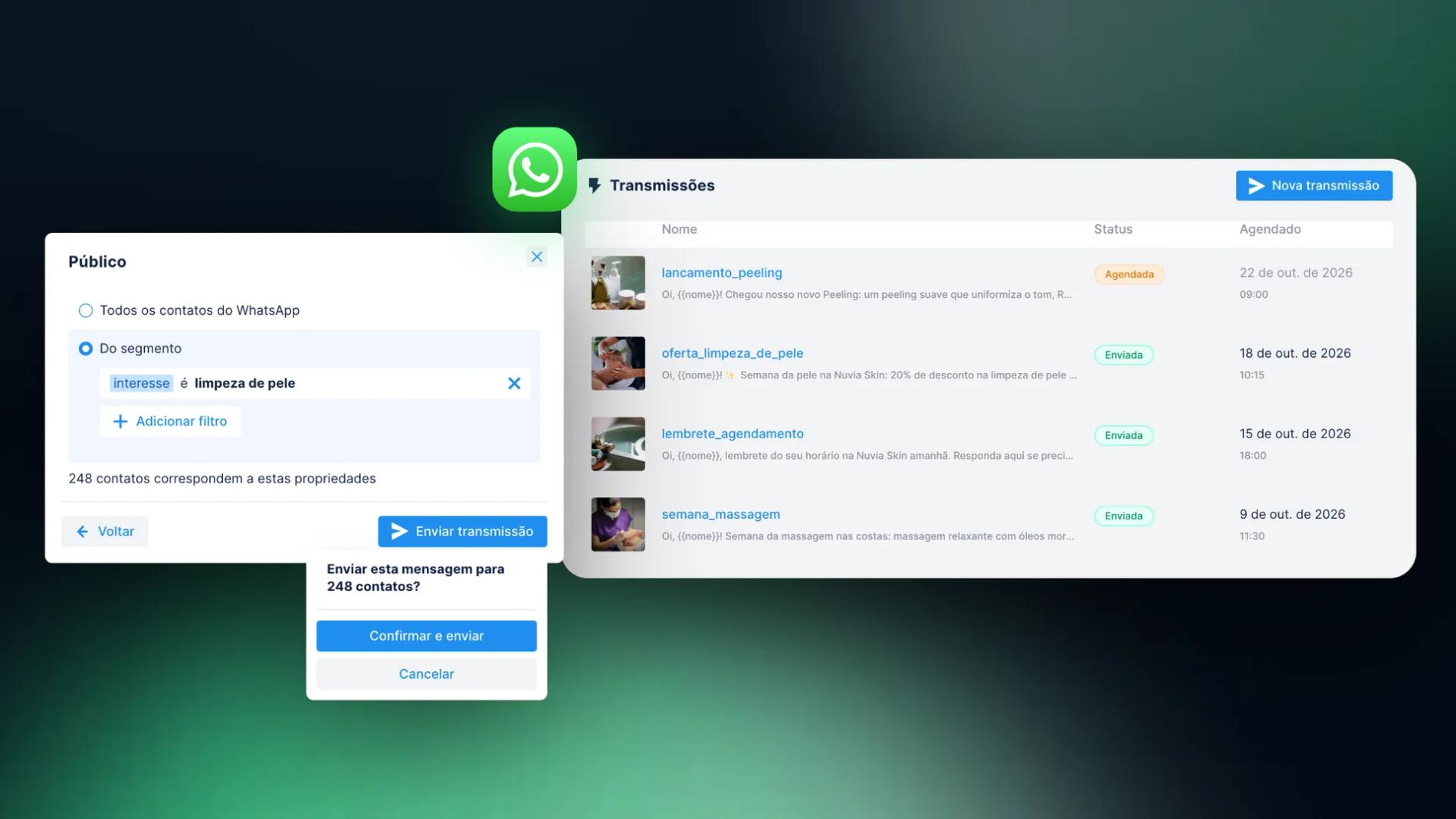The image size is (1456, 819).
Task: Click the lancamento_peeling message preview text
Action: [x=867, y=294]
